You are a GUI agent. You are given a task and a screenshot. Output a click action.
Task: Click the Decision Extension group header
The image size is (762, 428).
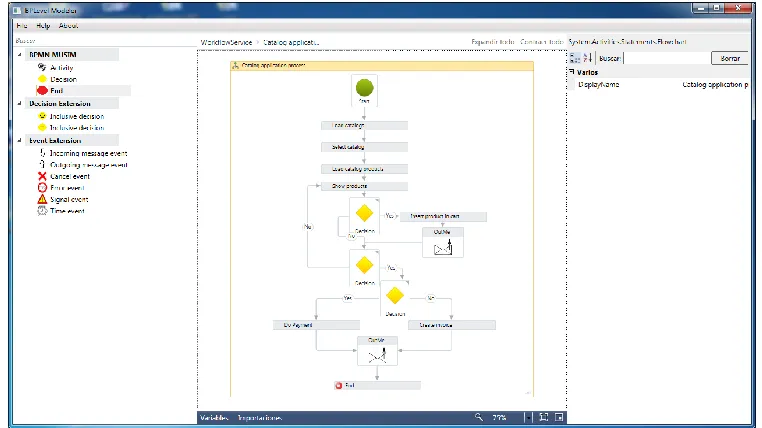coord(72,103)
